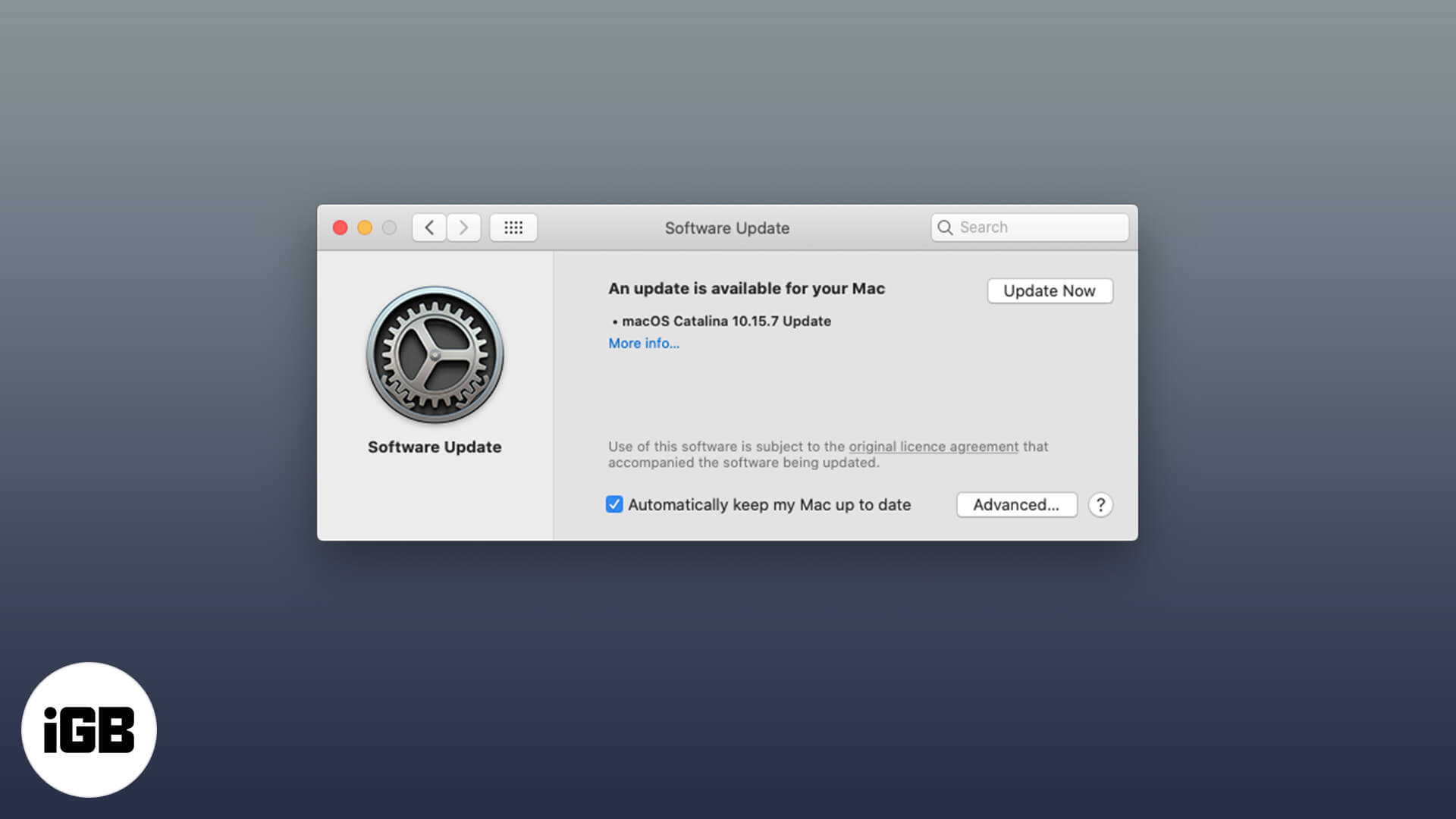Click the back navigation arrow icon
The width and height of the screenshot is (1456, 819).
point(429,227)
